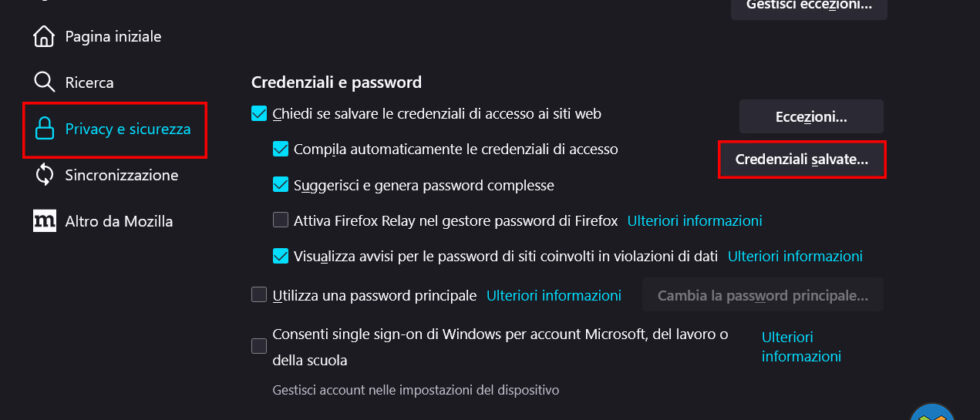Toggle Suggerisci e genera password complesse
The image size is (980, 420).
click(x=281, y=185)
